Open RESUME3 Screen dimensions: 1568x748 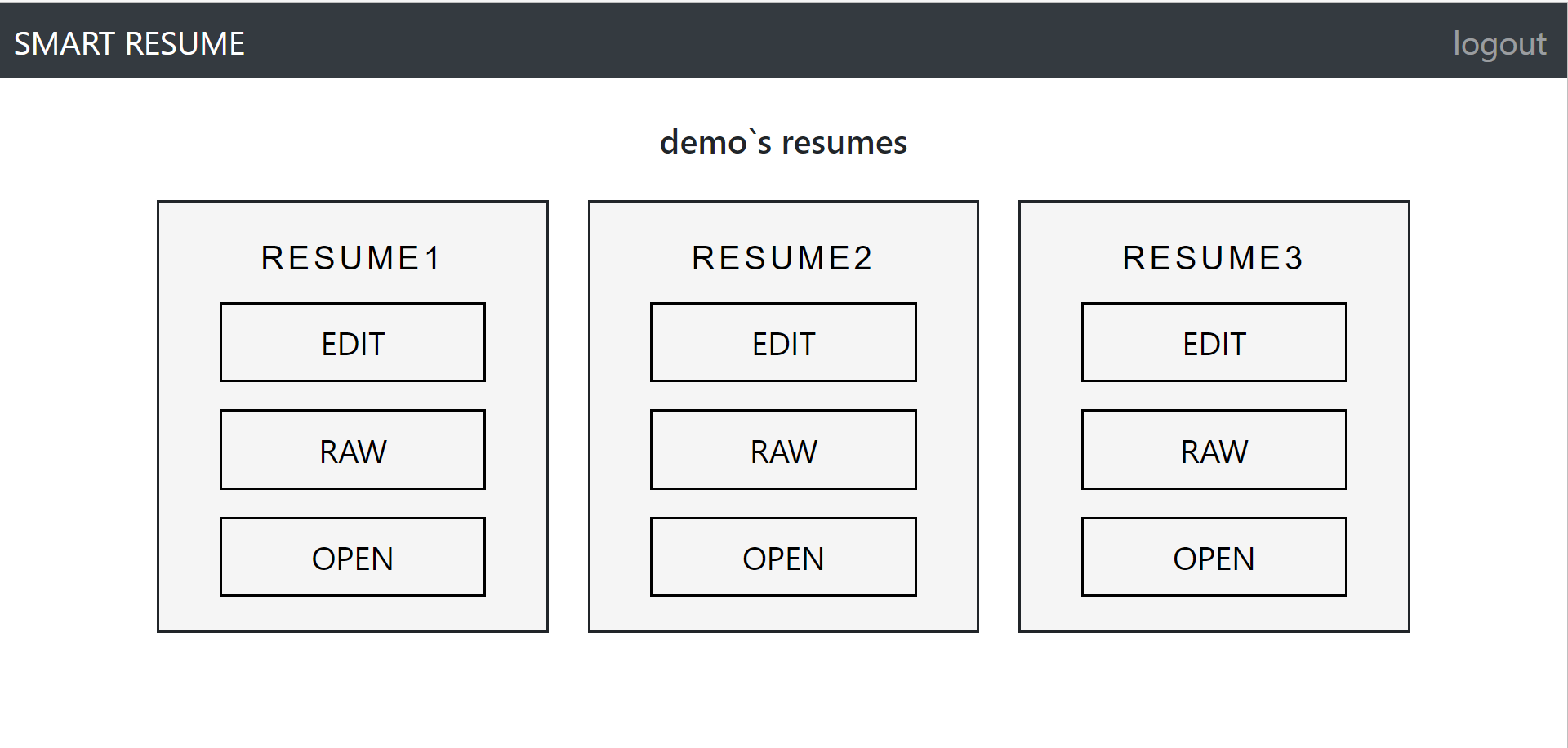[x=1214, y=557]
